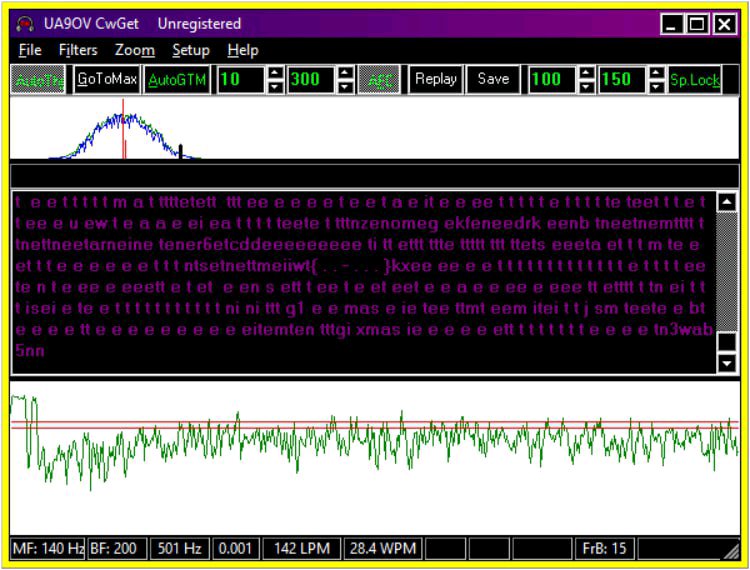750x570 pixels.
Task: Click the '28.4 WPM' status cell
Action: pos(383,548)
